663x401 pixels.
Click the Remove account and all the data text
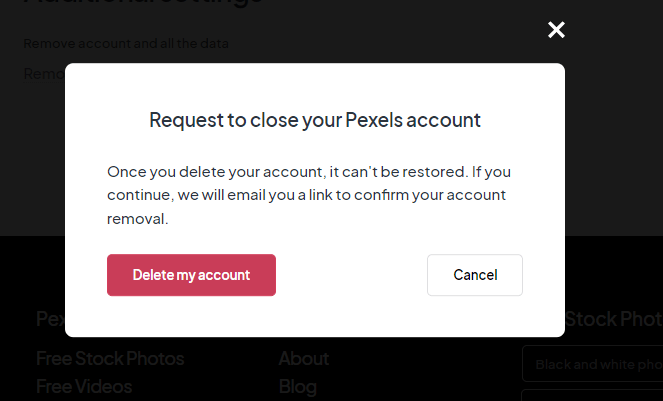[126, 44]
